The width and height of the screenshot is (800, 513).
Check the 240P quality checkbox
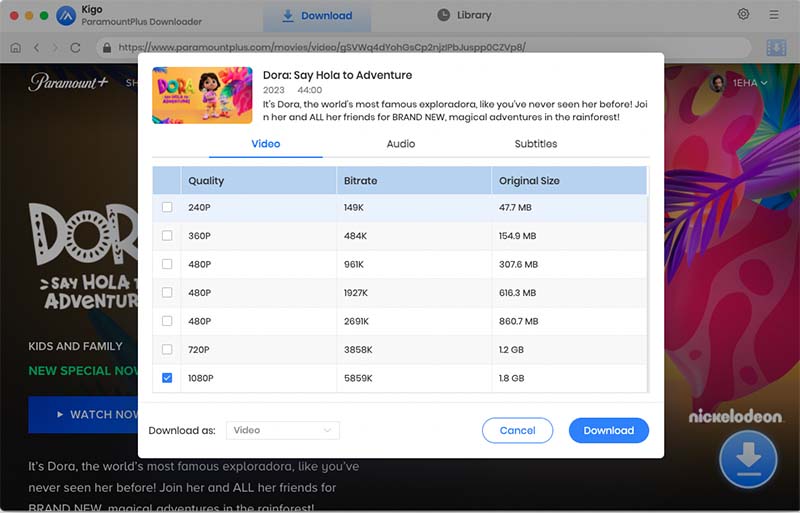click(167, 207)
